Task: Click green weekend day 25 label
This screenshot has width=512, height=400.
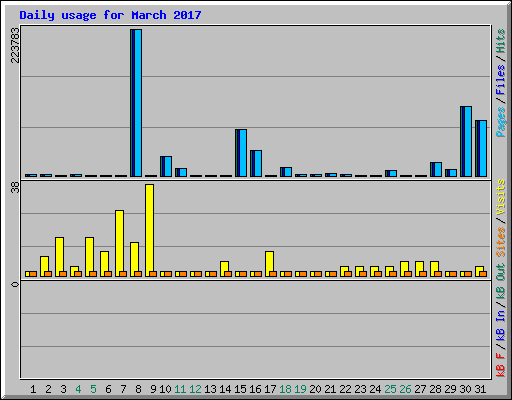Action: (x=390, y=389)
